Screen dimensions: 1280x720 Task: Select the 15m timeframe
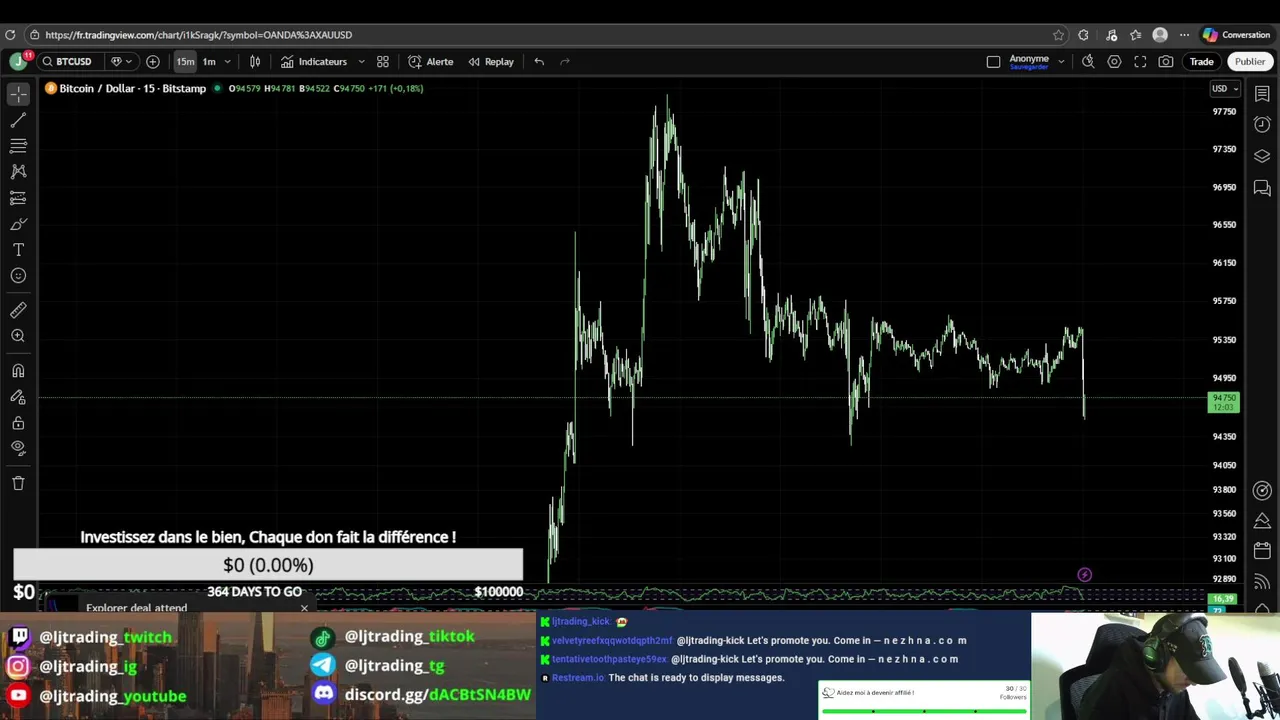(x=185, y=62)
